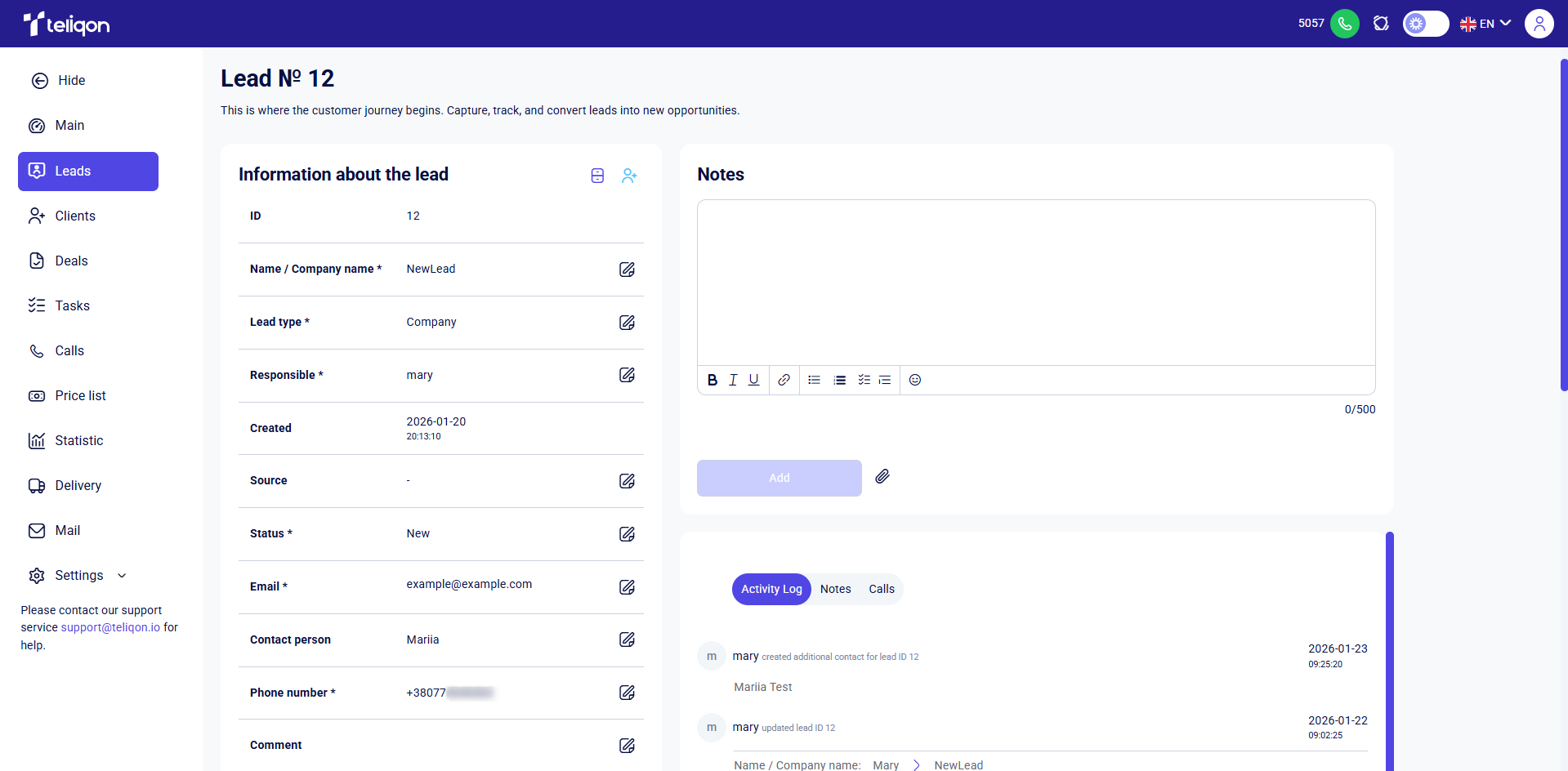Click the edit icon for Status
1568x771 pixels.
tap(627, 534)
